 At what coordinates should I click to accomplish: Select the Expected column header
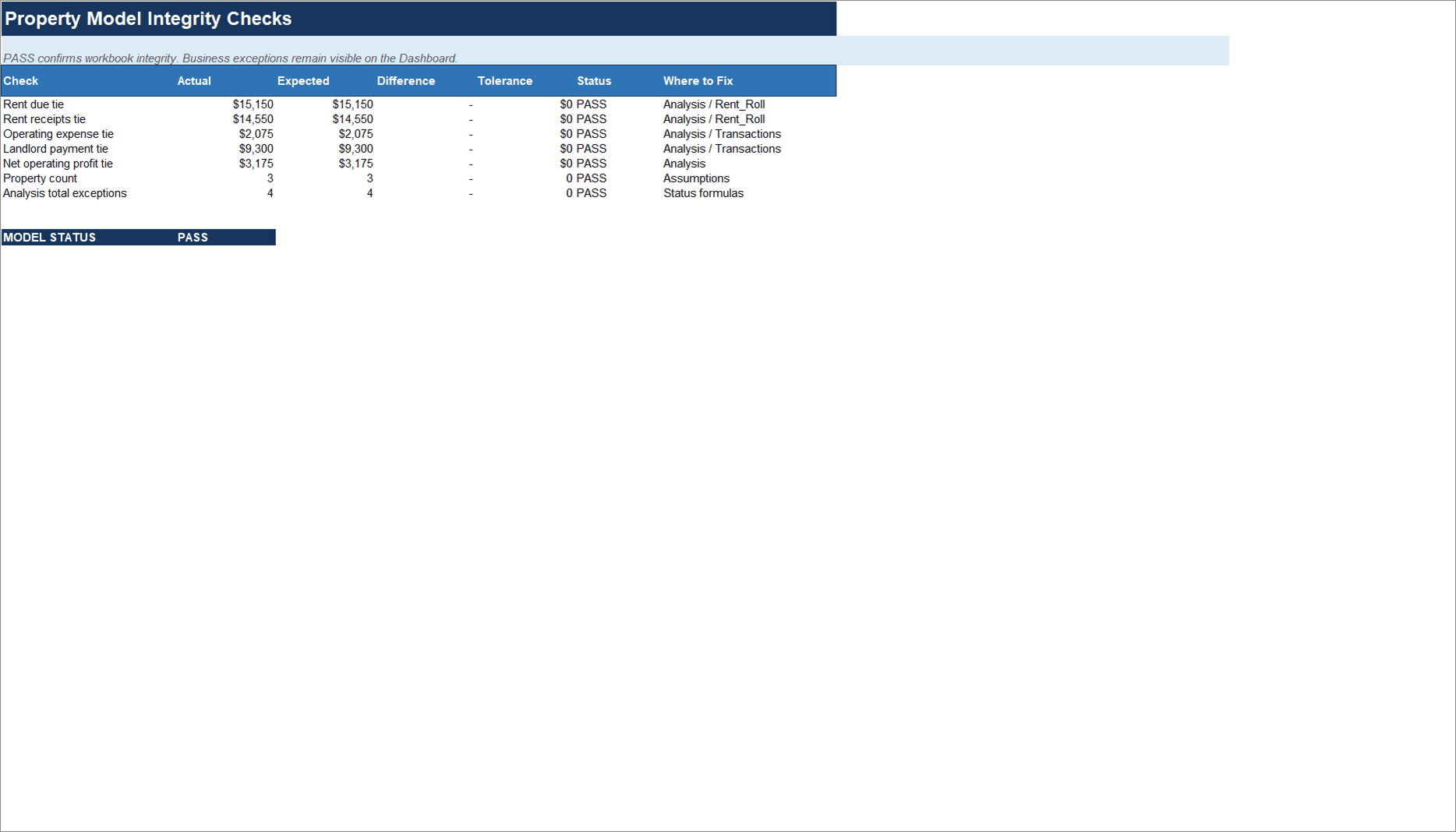(303, 81)
